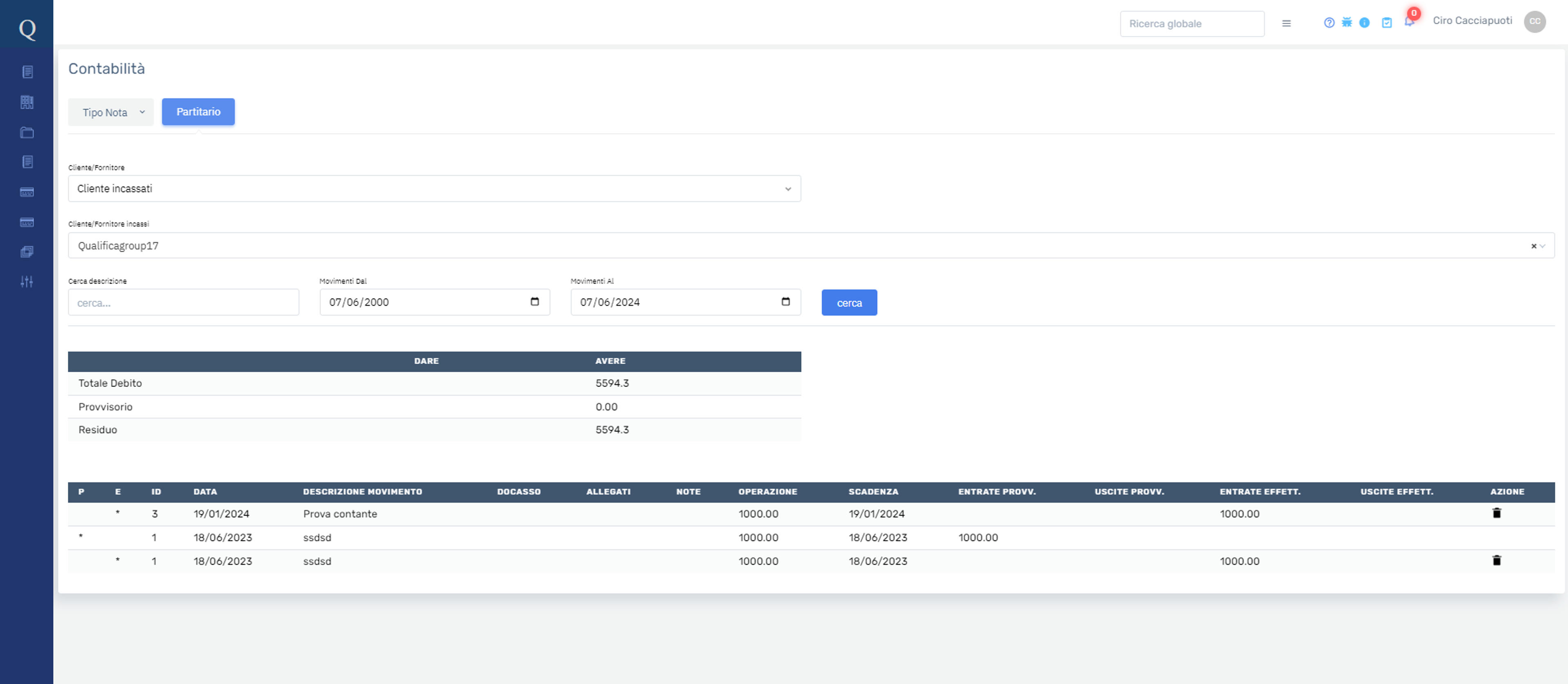This screenshot has height=684, width=1568.
Task: Click the DARE column header
Action: (426, 361)
